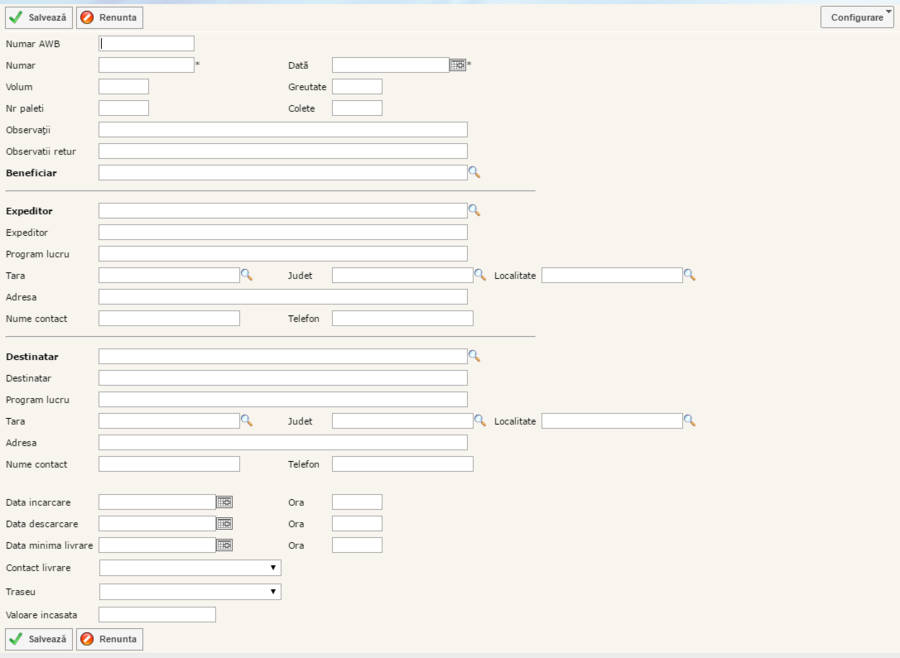Screen dimensions: 900x658
Task: Open the Configurare dropdown menu
Action: tap(857, 17)
